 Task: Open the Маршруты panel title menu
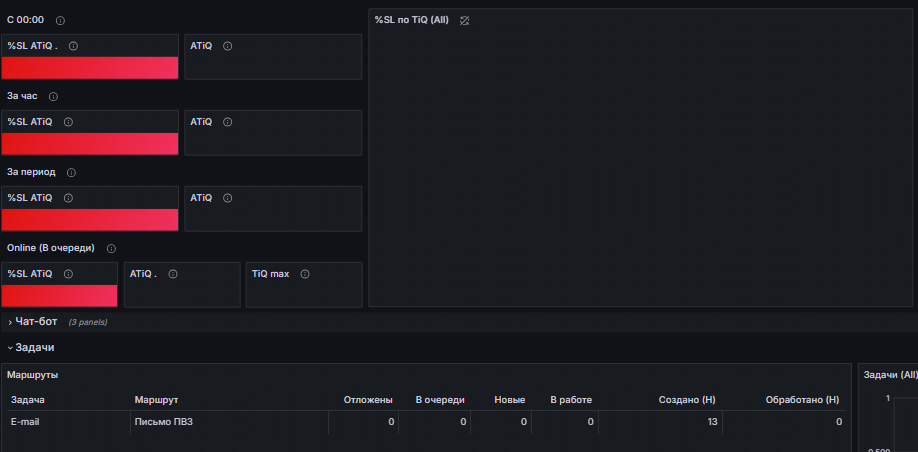pyautogui.click(x=32, y=375)
